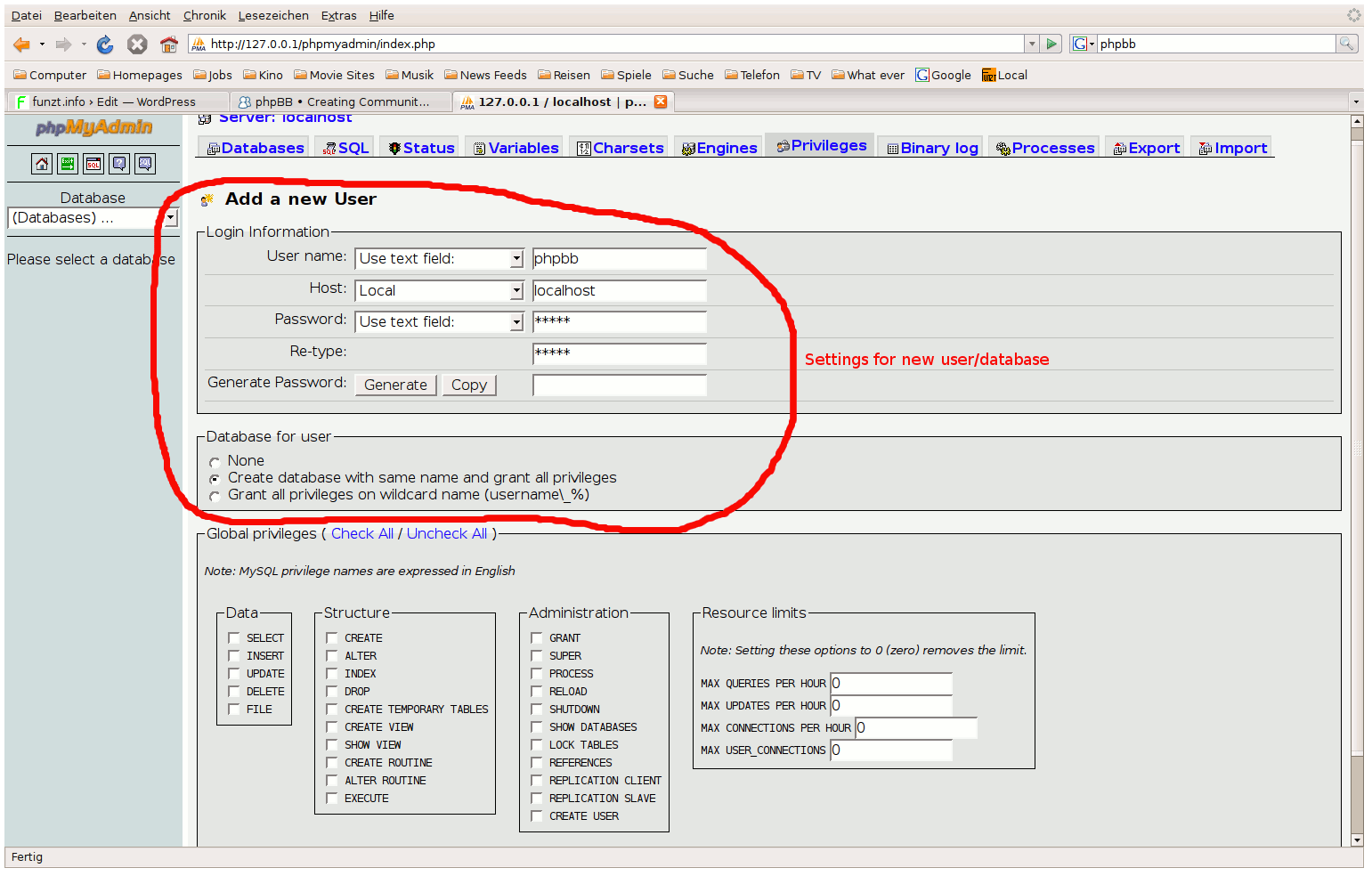This screenshot has height=876, width=1372.
Task: Reload the page with browser refresh icon
Action: pyautogui.click(x=105, y=45)
